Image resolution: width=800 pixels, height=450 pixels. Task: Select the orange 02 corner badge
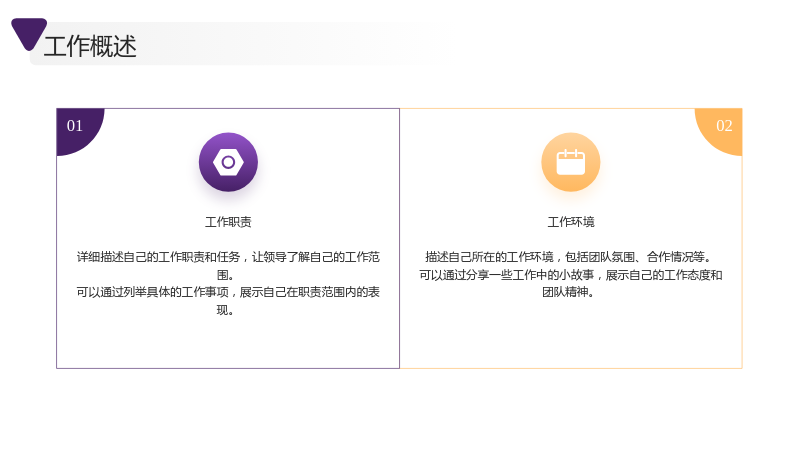tap(718, 132)
